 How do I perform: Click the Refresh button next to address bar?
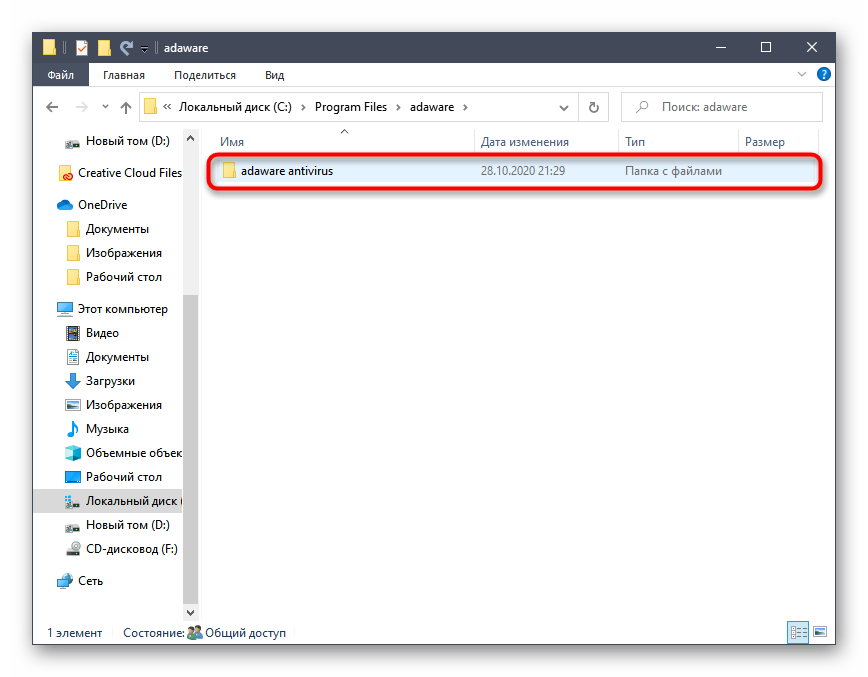(x=593, y=107)
